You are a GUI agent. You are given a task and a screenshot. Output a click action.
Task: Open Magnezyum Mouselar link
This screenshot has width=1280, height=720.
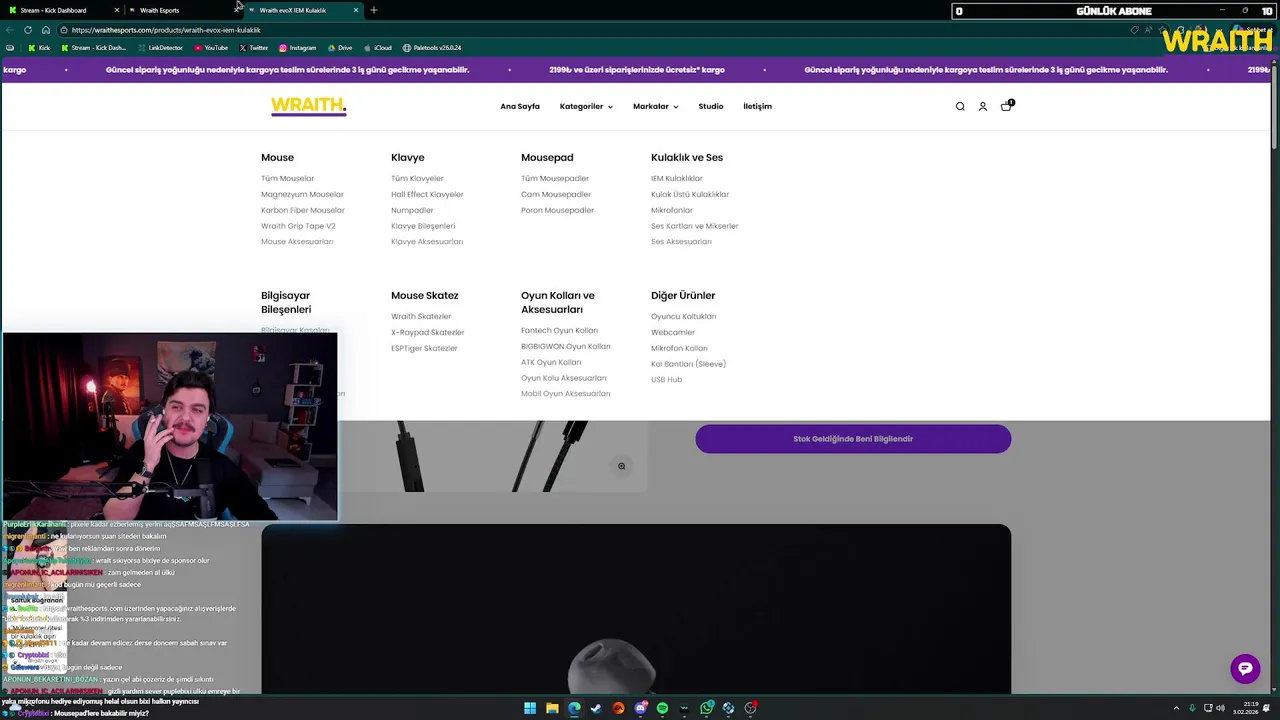point(302,194)
